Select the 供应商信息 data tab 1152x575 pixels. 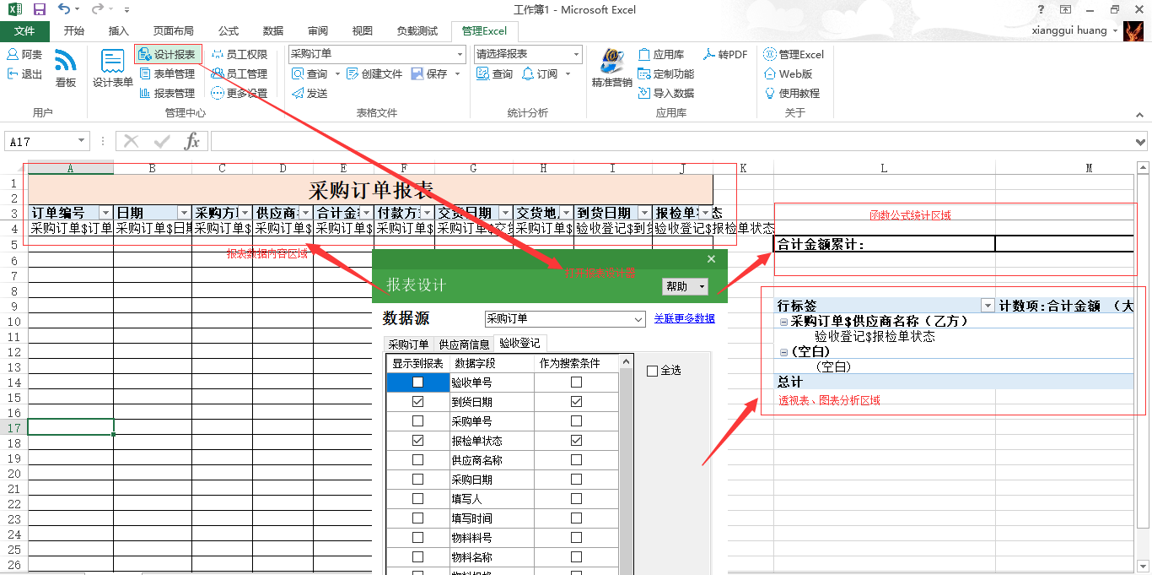point(464,344)
